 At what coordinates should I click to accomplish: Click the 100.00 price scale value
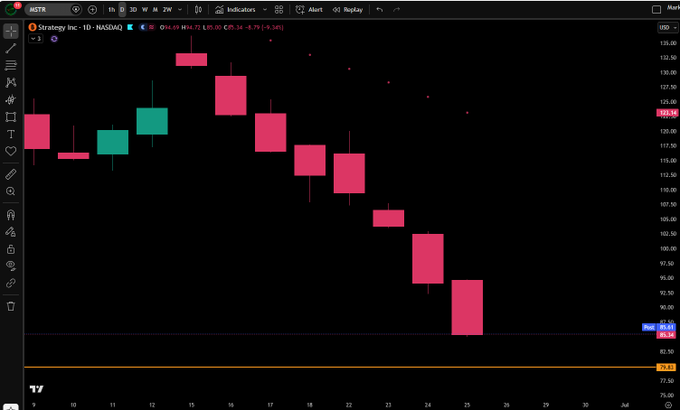coord(668,249)
